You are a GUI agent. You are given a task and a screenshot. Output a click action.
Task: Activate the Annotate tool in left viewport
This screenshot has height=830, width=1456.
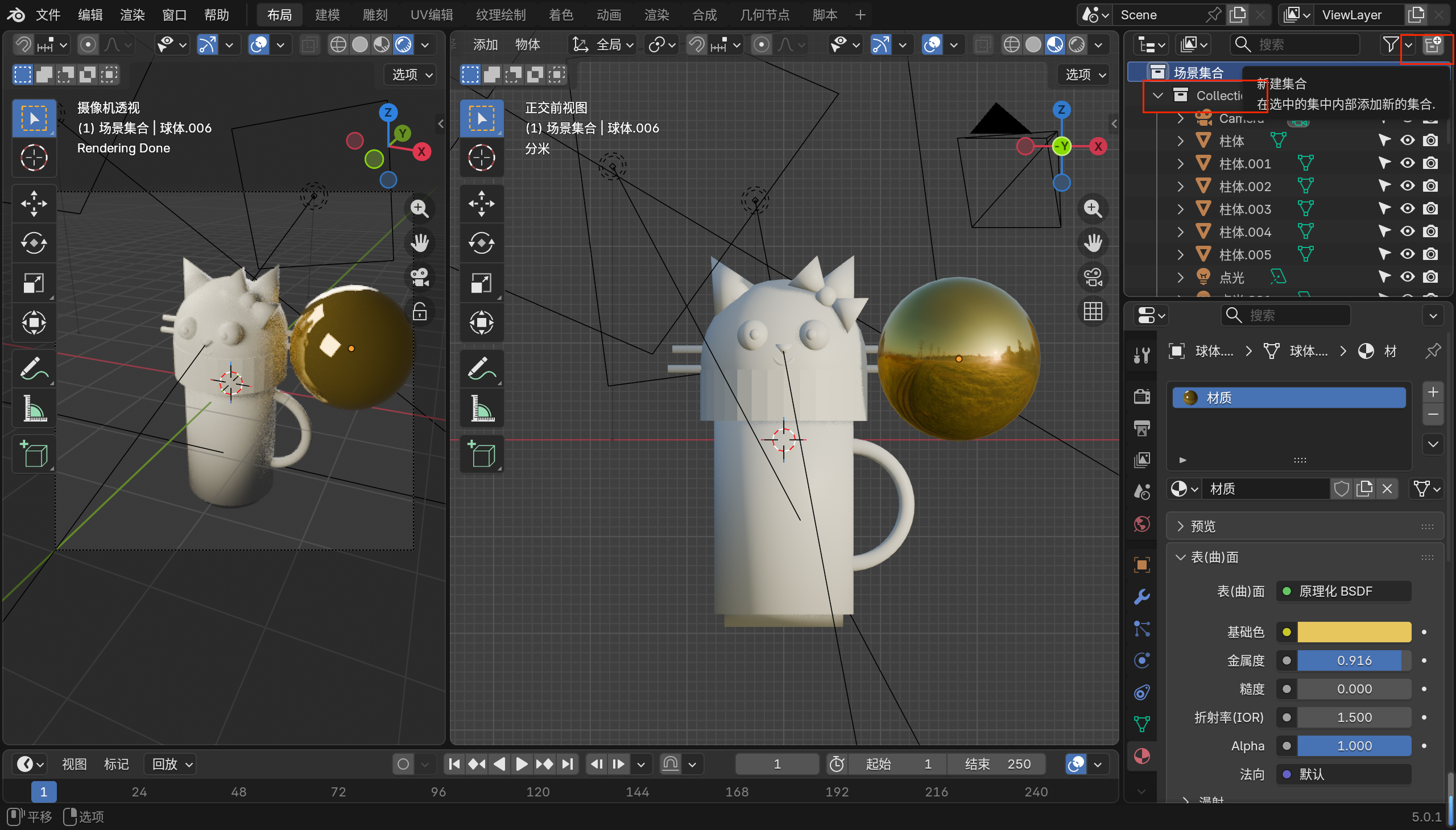tap(34, 368)
